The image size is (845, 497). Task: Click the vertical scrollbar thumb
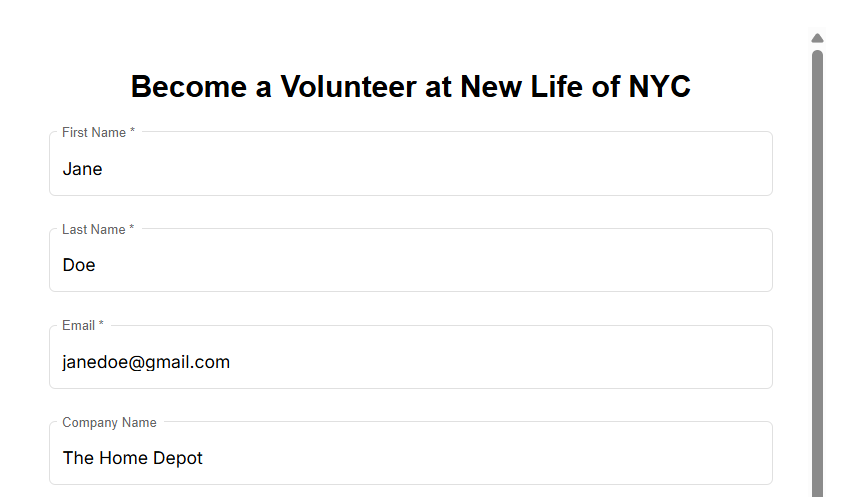tap(817, 270)
